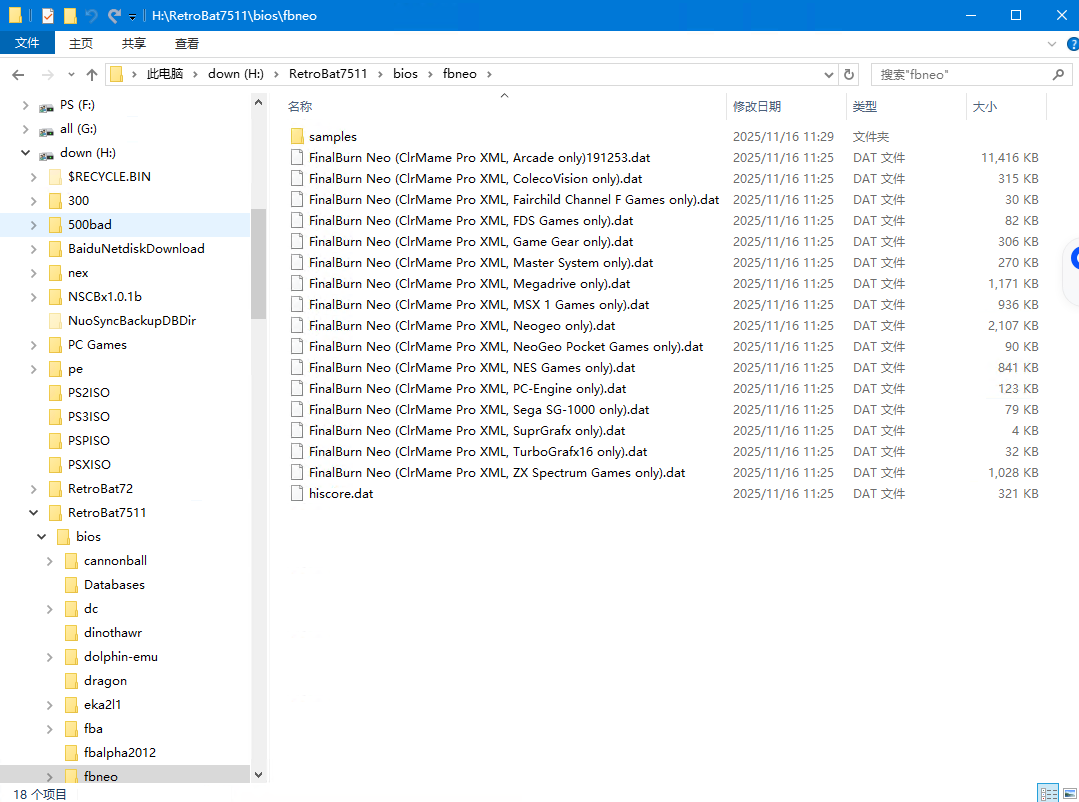This screenshot has height=802, width=1079.
Task: Open address bar history dropdown
Action: pos(828,75)
